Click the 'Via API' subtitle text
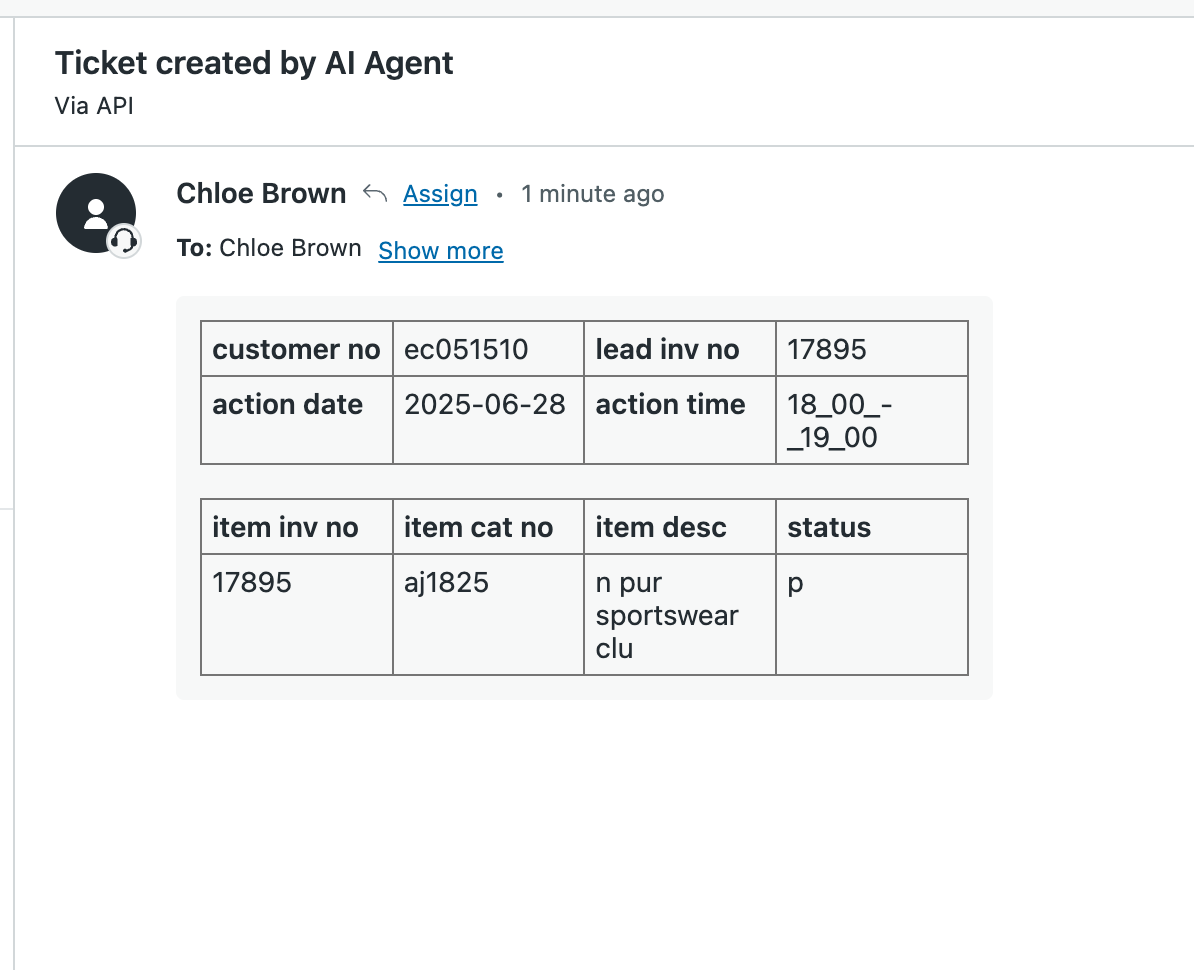The height and width of the screenshot is (970, 1194). [94, 105]
